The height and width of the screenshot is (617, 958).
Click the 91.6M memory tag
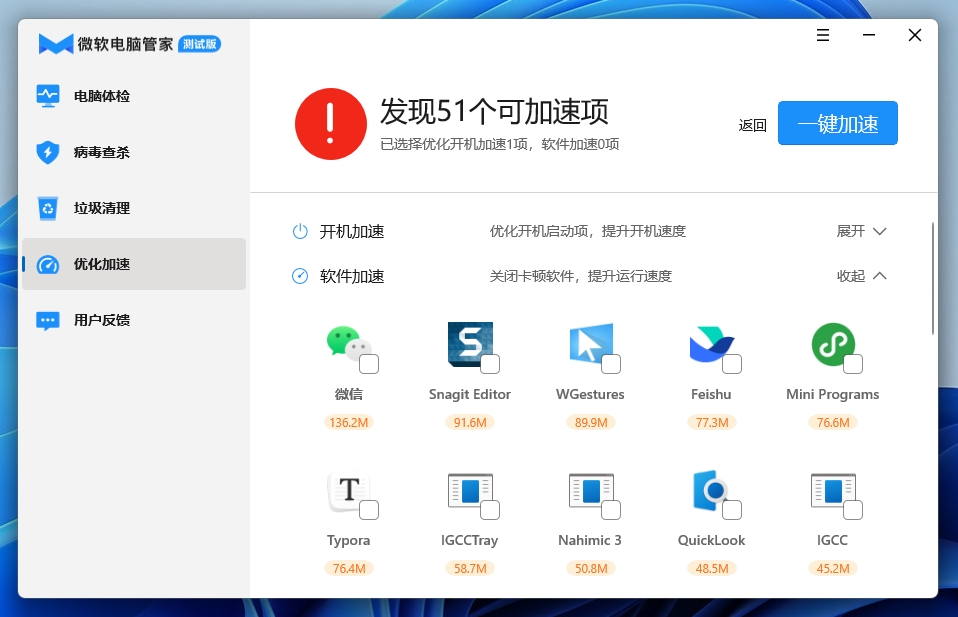[470, 423]
